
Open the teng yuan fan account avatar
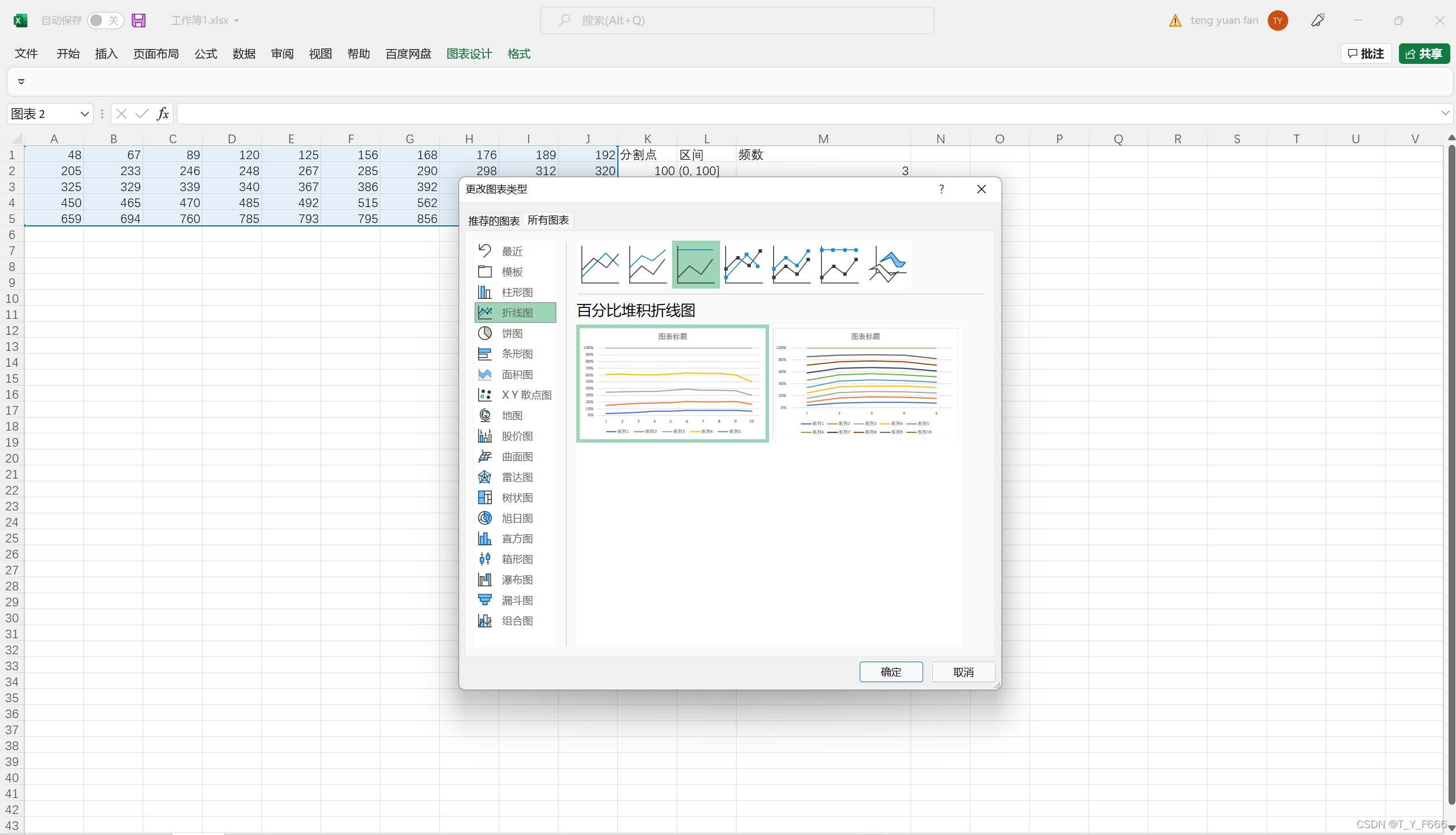tap(1277, 21)
